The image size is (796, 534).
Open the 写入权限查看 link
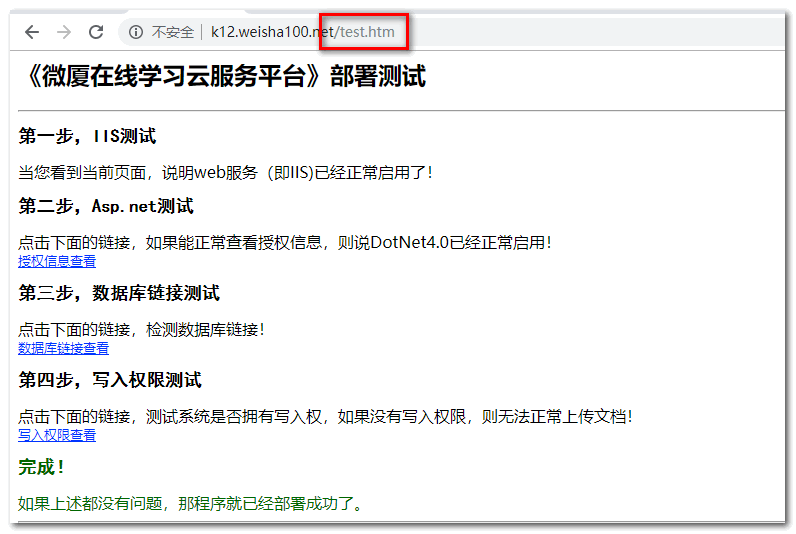click(57, 435)
